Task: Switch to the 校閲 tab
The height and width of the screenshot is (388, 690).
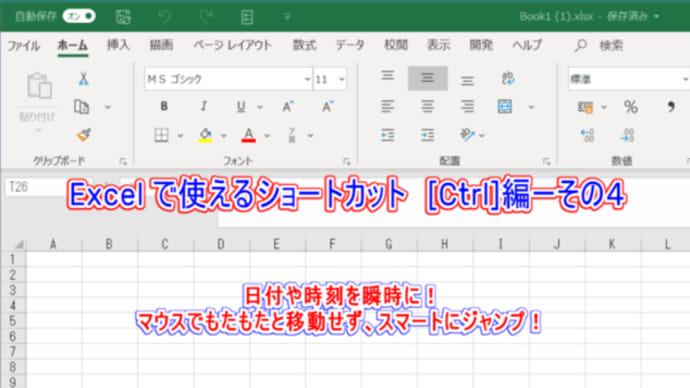Action: pyautogui.click(x=396, y=45)
